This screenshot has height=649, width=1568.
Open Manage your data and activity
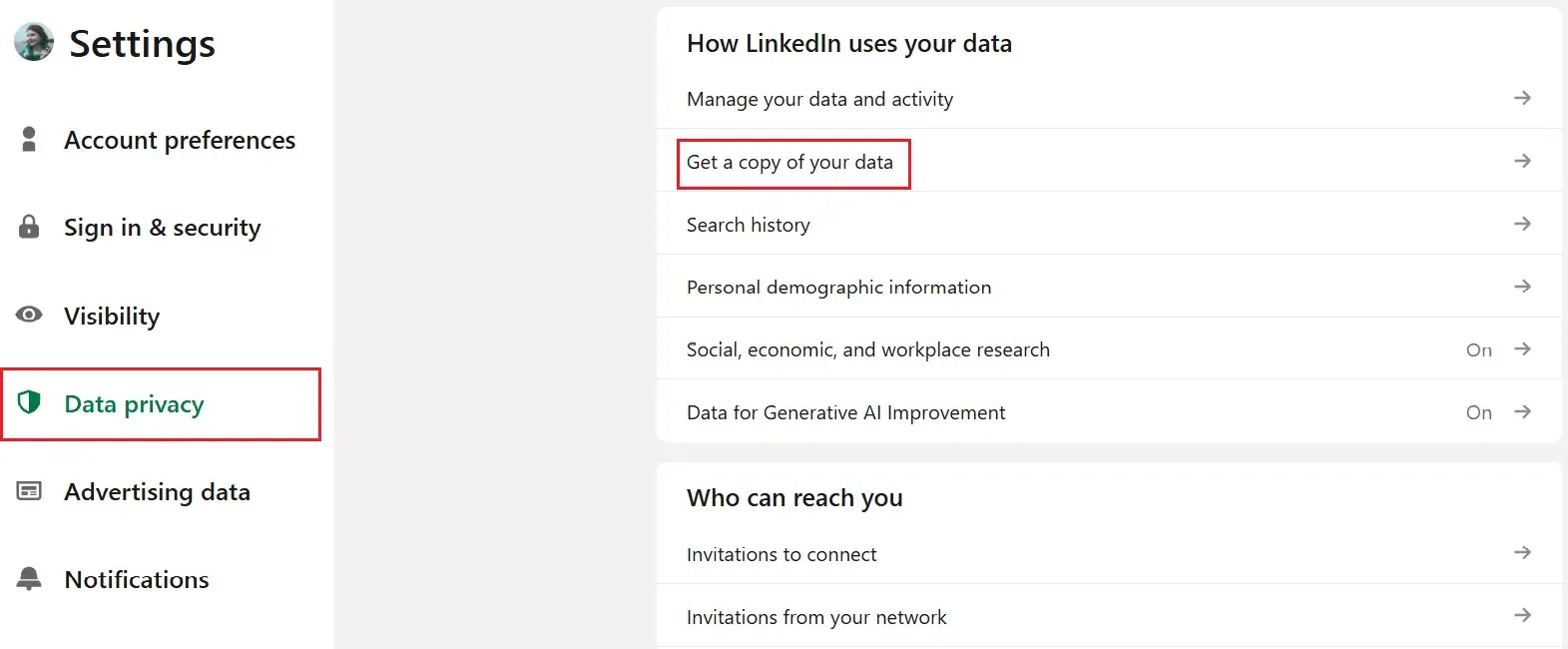point(819,99)
